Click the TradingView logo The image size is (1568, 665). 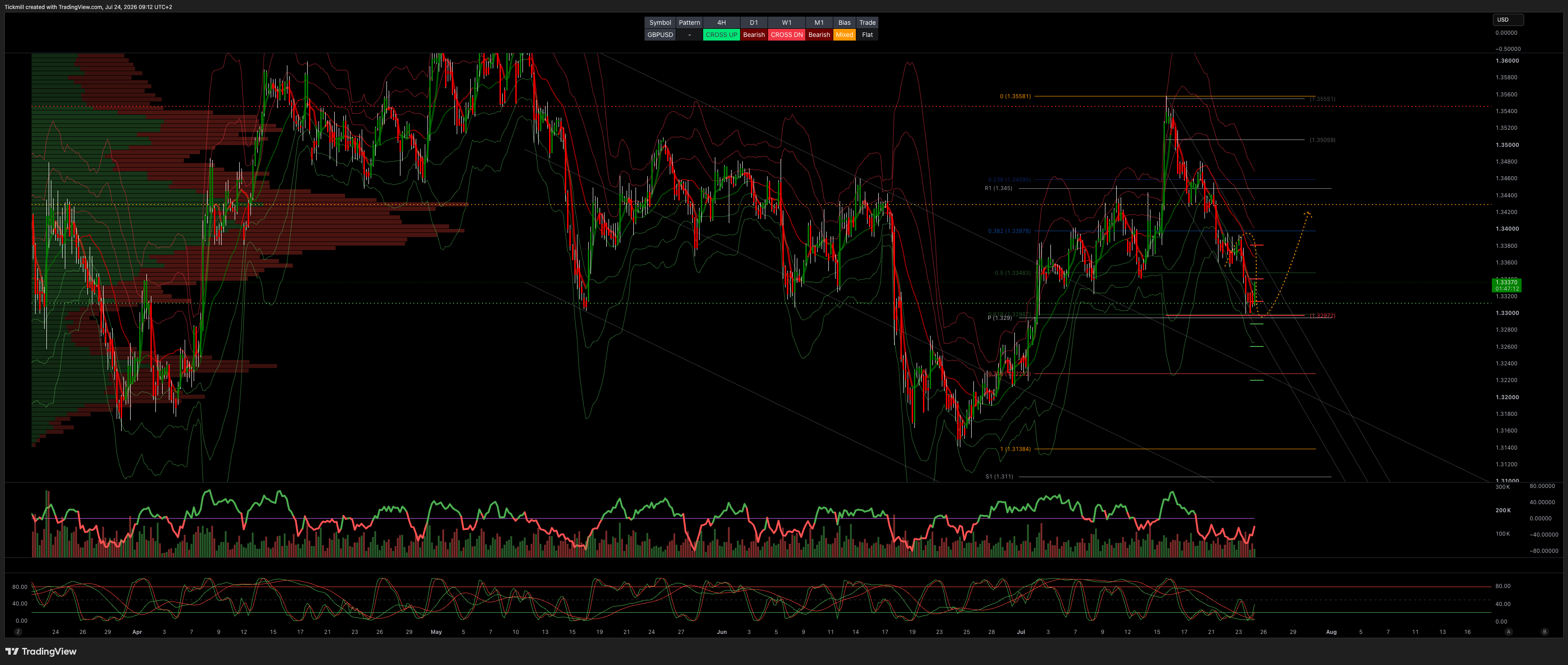click(x=41, y=651)
